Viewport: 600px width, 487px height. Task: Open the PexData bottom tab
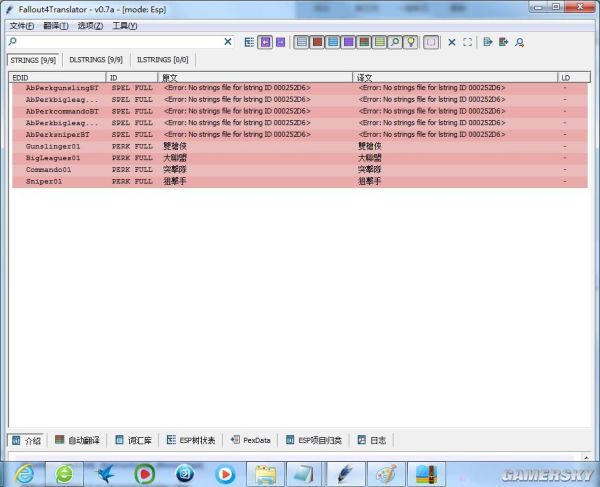pos(251,440)
